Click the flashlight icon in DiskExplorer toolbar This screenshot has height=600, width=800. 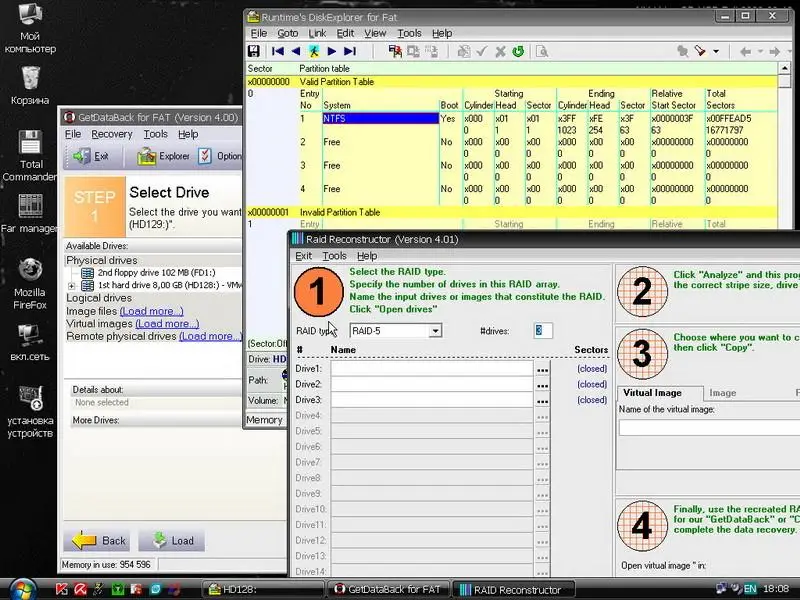point(700,51)
